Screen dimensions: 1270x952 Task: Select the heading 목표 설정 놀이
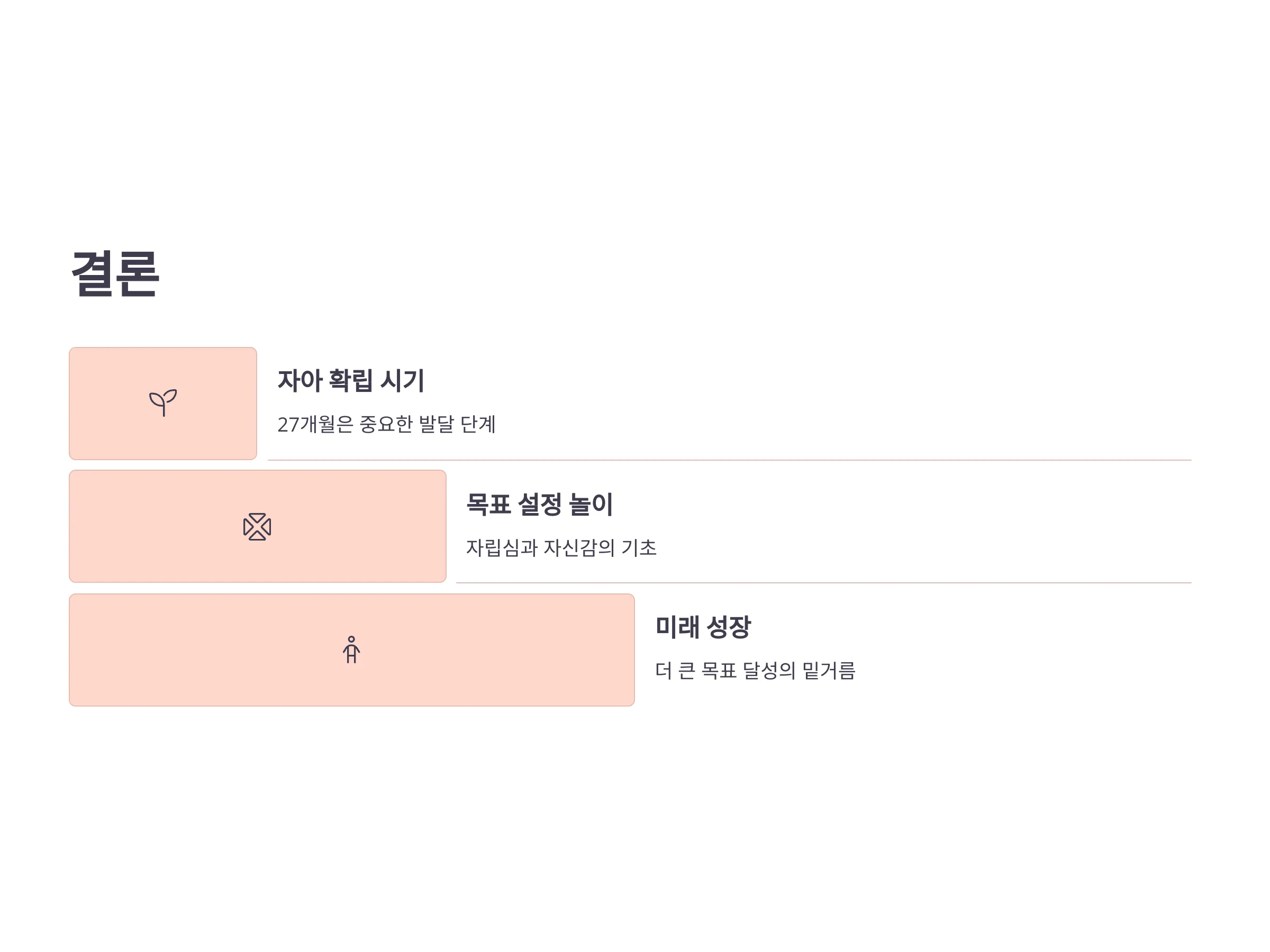[540, 504]
